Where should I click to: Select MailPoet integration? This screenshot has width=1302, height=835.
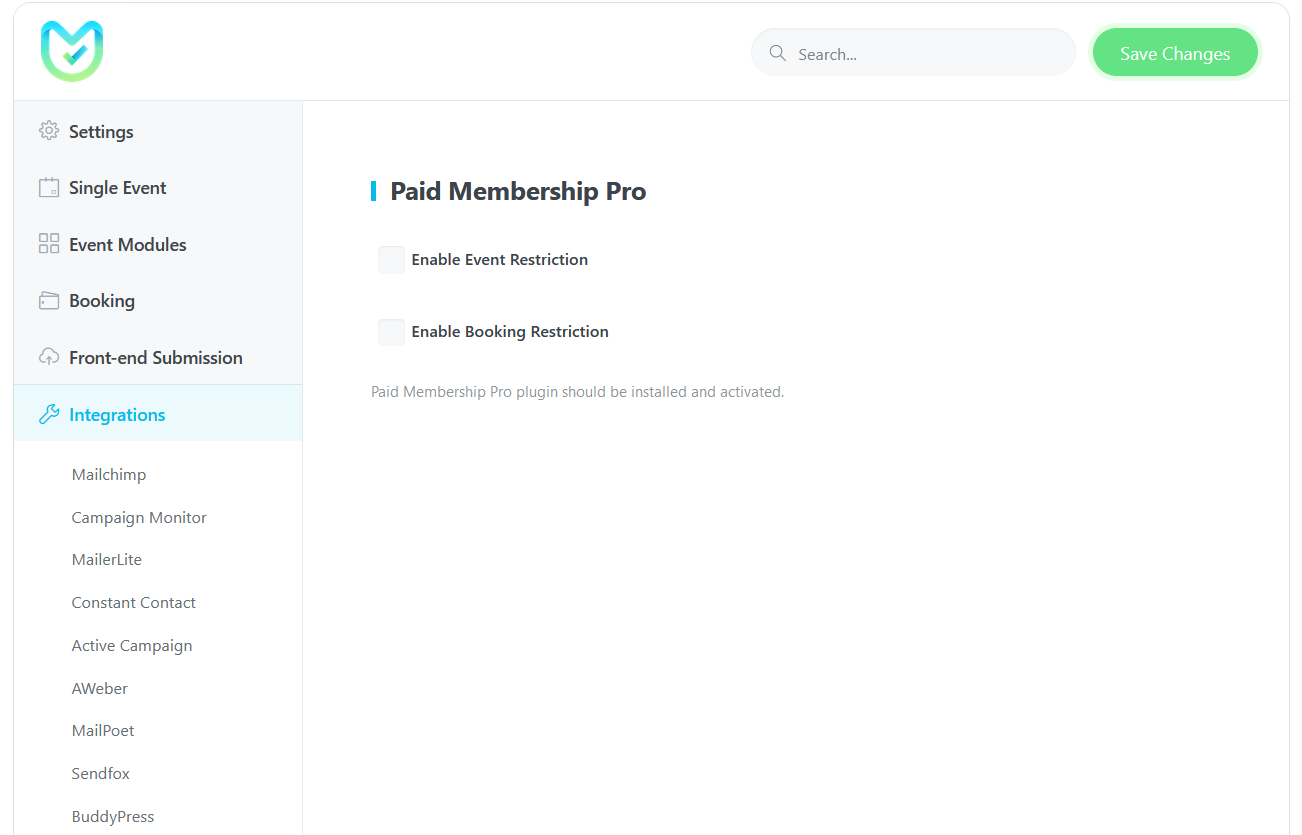coord(103,730)
